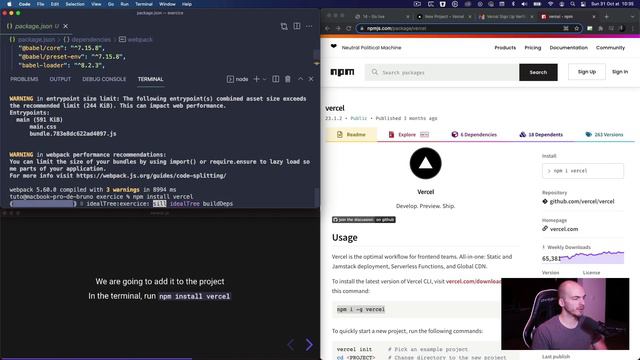Open vercel.com/download link in readme

[473, 281]
